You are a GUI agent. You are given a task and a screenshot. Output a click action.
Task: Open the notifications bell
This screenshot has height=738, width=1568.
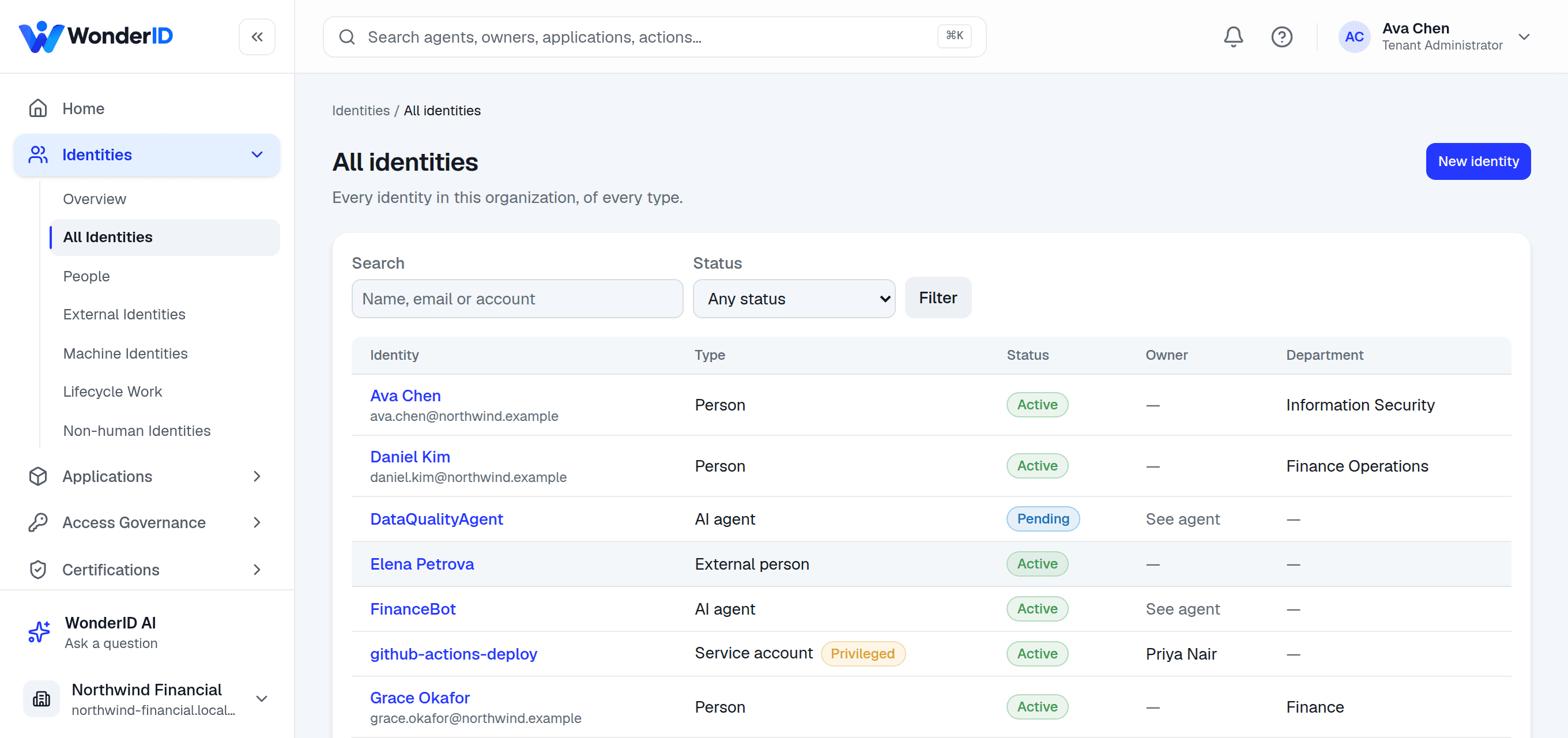(x=1233, y=37)
